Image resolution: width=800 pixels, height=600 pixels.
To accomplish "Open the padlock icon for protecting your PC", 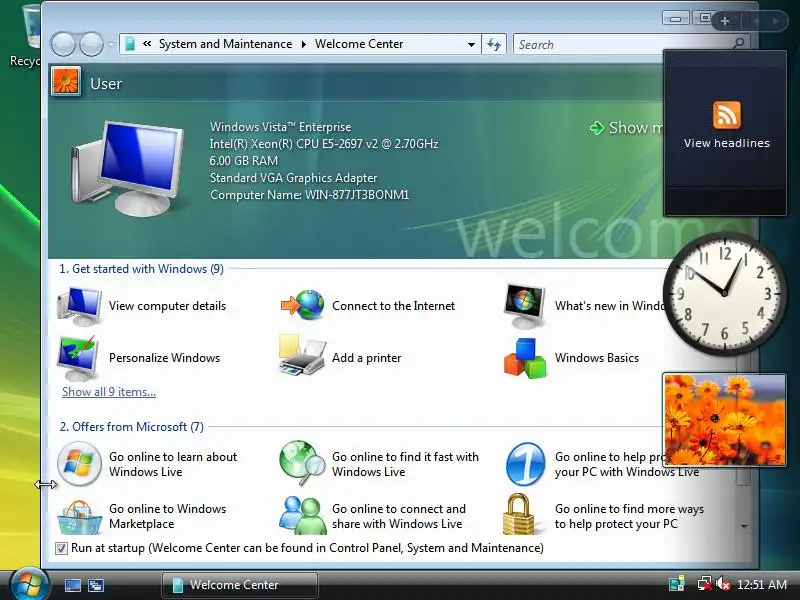I will 518,514.
